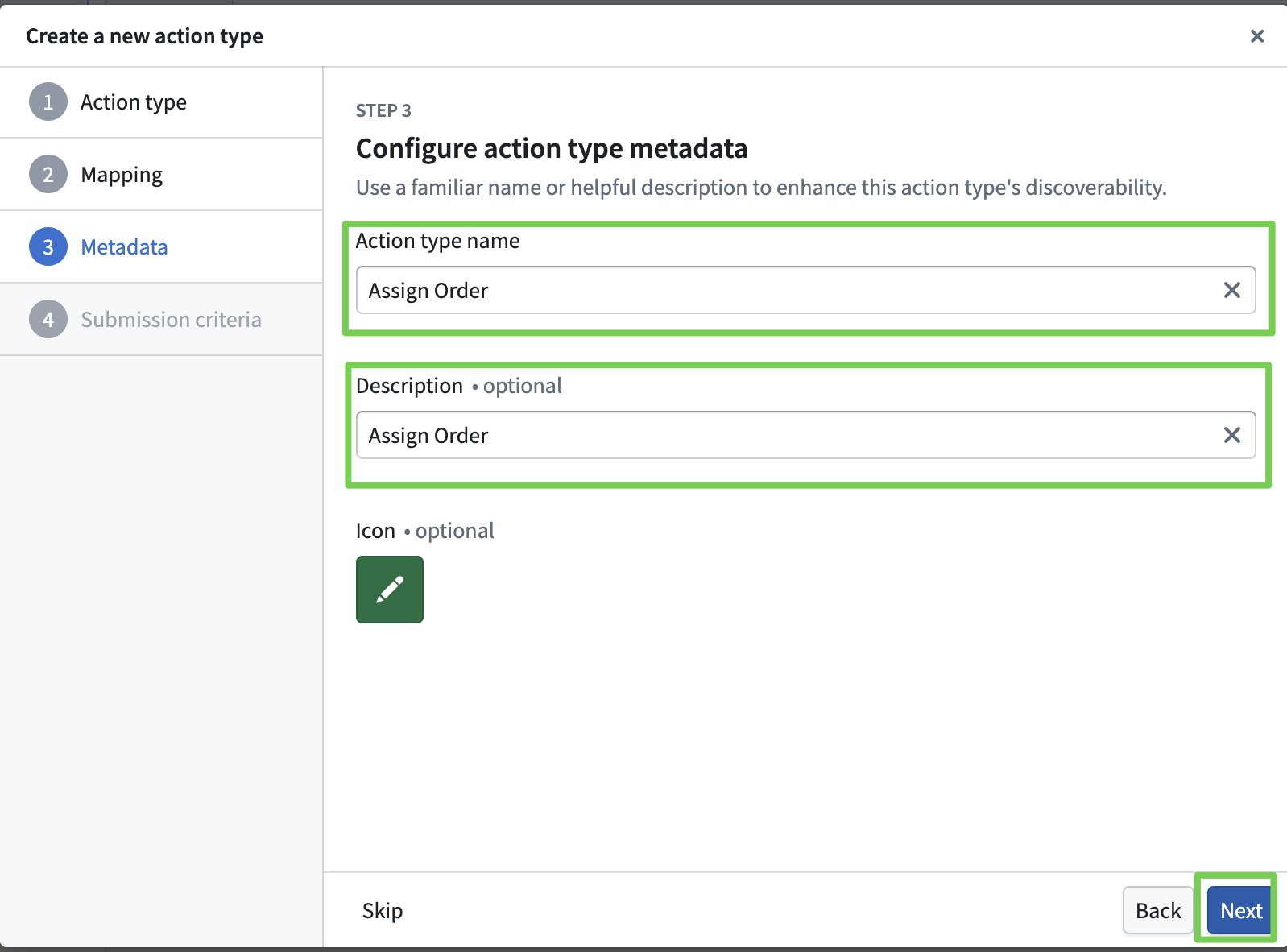Viewport: 1287px width, 952px height.
Task: Select the Metadata step label
Action: pyautogui.click(x=124, y=247)
